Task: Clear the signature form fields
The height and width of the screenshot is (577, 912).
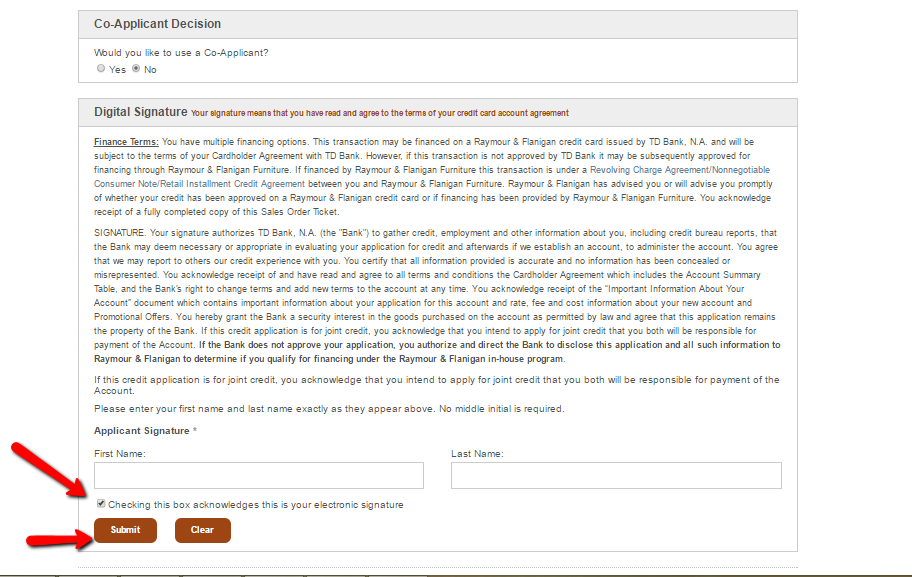Action: pos(202,530)
